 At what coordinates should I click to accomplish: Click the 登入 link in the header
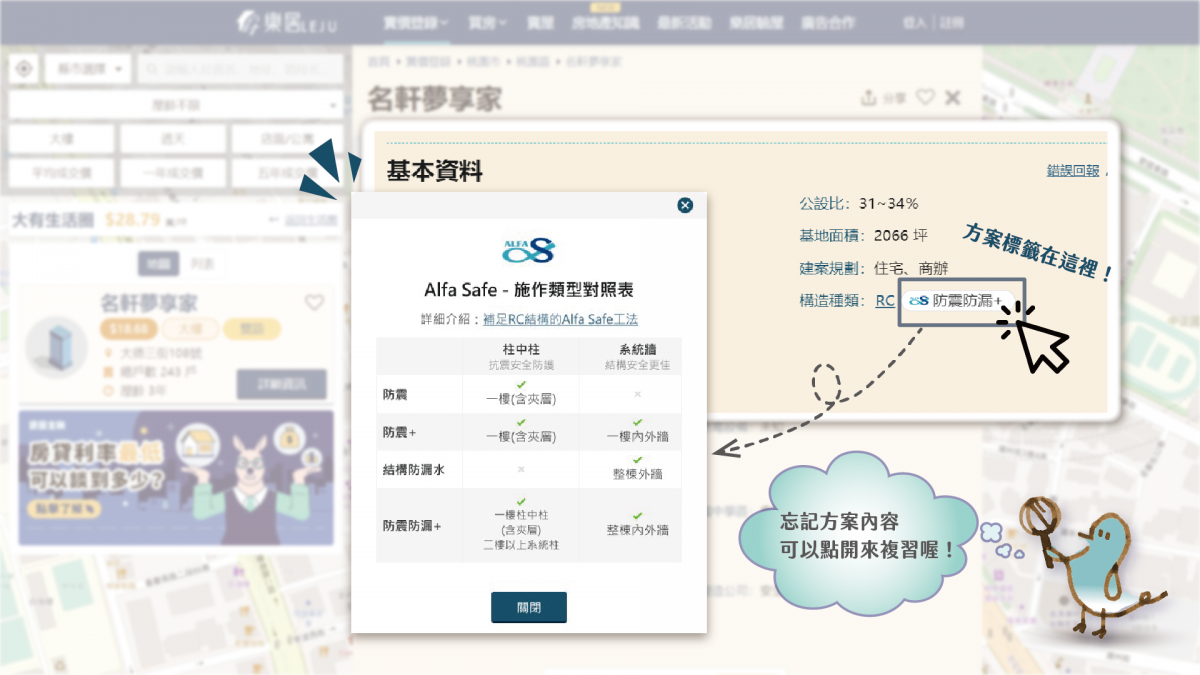[914, 22]
